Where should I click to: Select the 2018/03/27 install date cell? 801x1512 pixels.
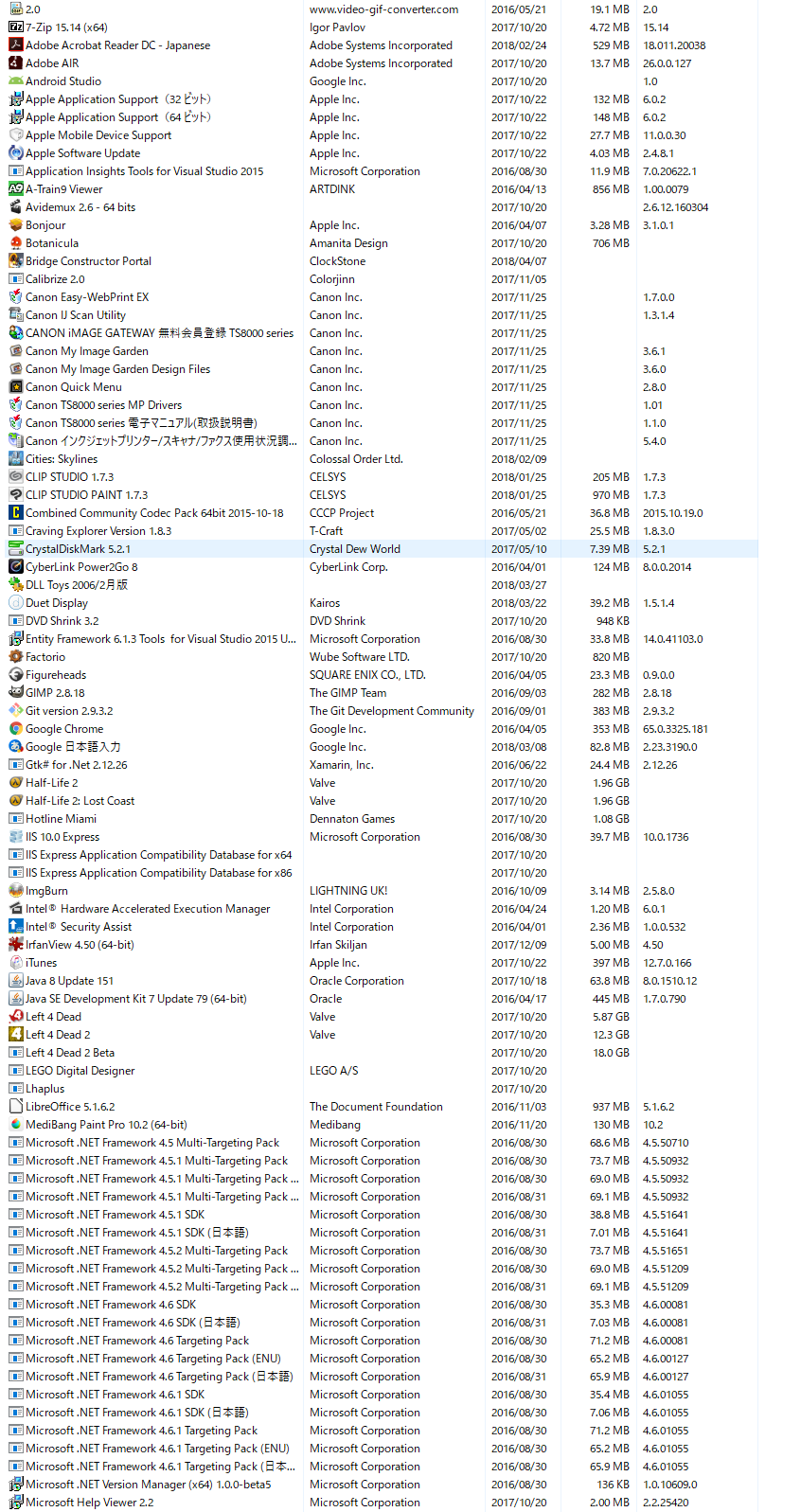(x=519, y=585)
